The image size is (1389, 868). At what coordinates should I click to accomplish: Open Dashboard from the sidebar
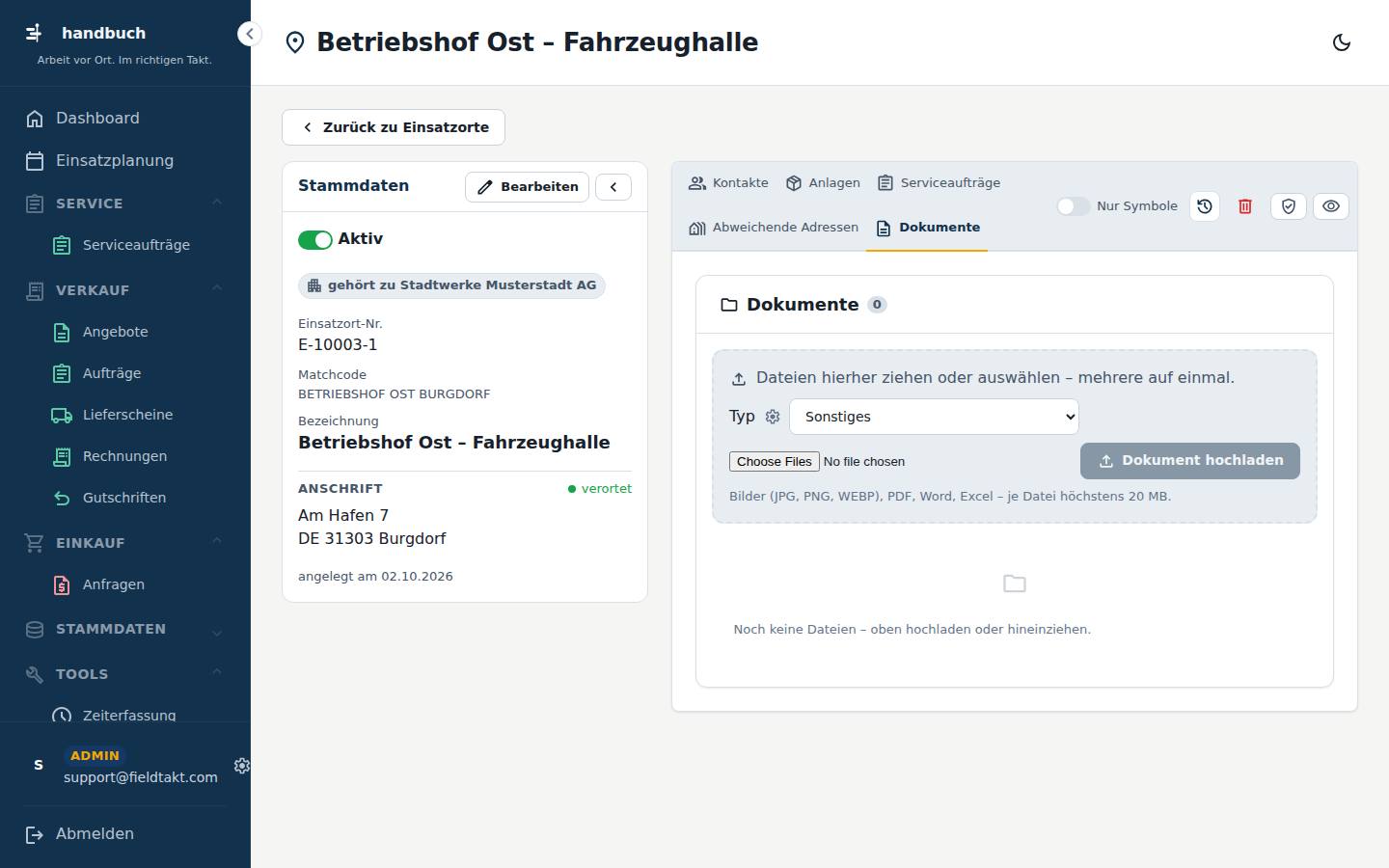coord(125,119)
